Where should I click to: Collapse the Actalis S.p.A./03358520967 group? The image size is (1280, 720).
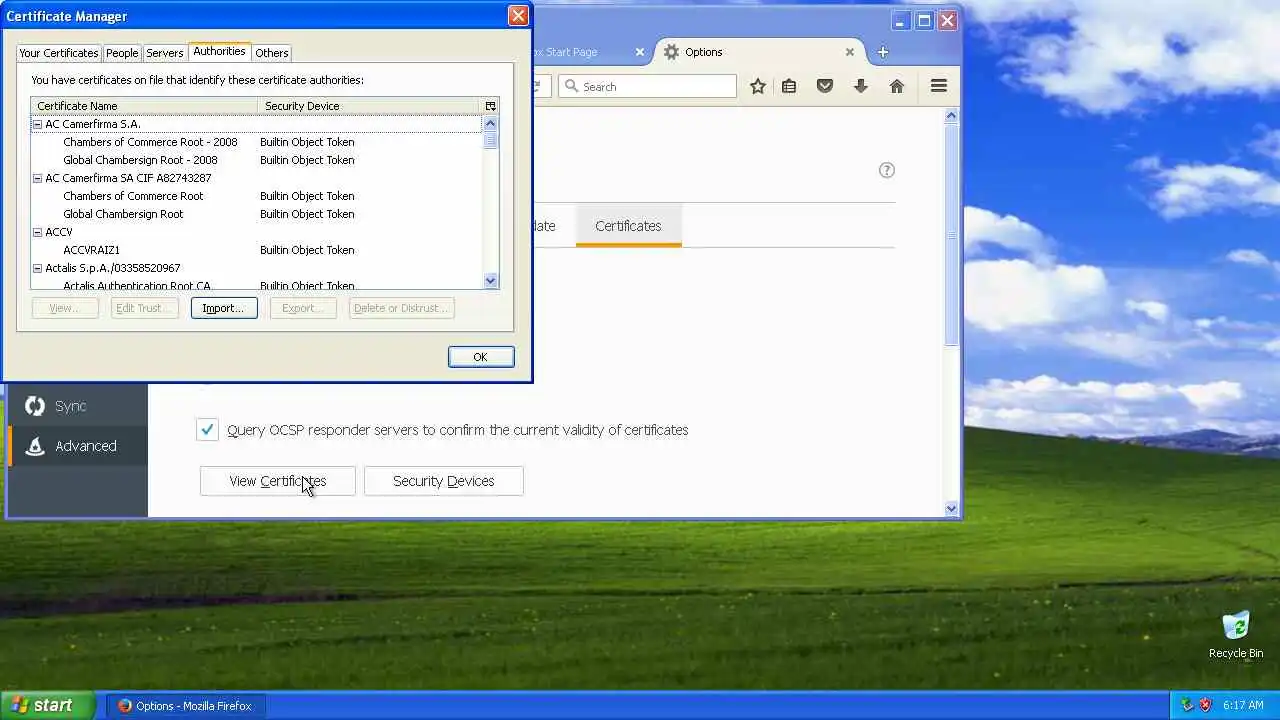pyautogui.click(x=38, y=268)
